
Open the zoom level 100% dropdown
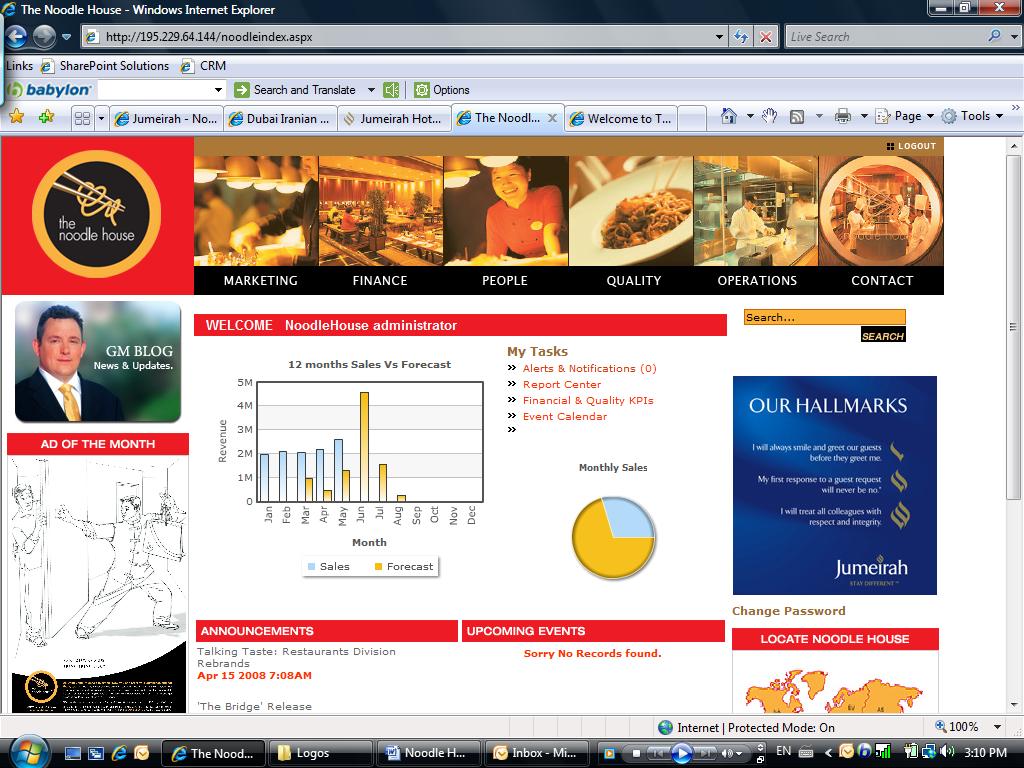(x=997, y=727)
